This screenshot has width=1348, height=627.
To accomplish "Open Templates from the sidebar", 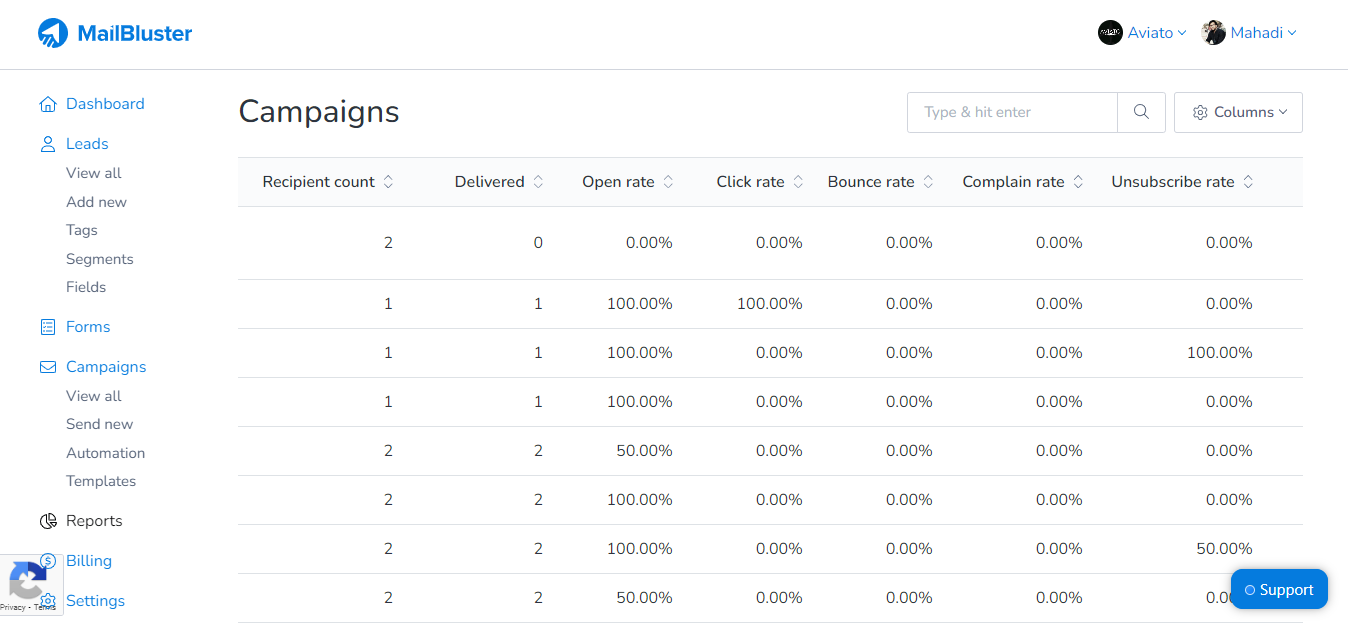I will click(x=101, y=481).
